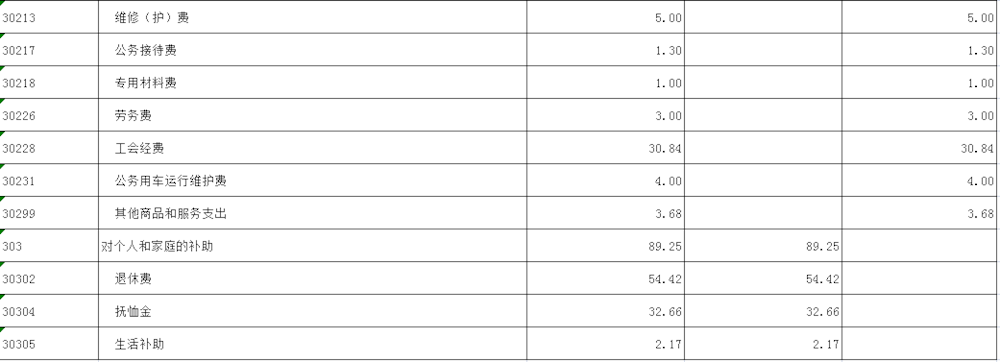This screenshot has width=1000, height=362.
Task: Click the 专用材料费 cell
Action: click(x=312, y=83)
